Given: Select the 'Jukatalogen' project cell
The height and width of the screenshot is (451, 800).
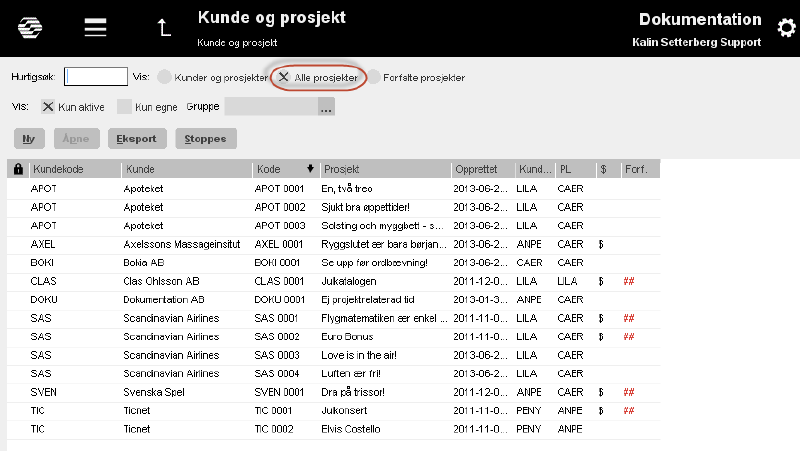Looking at the screenshot, I should (x=348, y=281).
